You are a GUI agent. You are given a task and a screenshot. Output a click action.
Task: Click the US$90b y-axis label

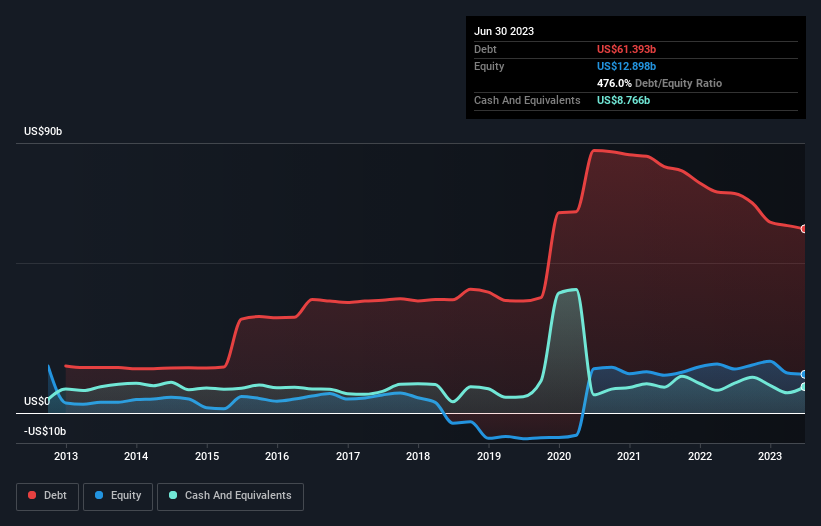(43, 131)
